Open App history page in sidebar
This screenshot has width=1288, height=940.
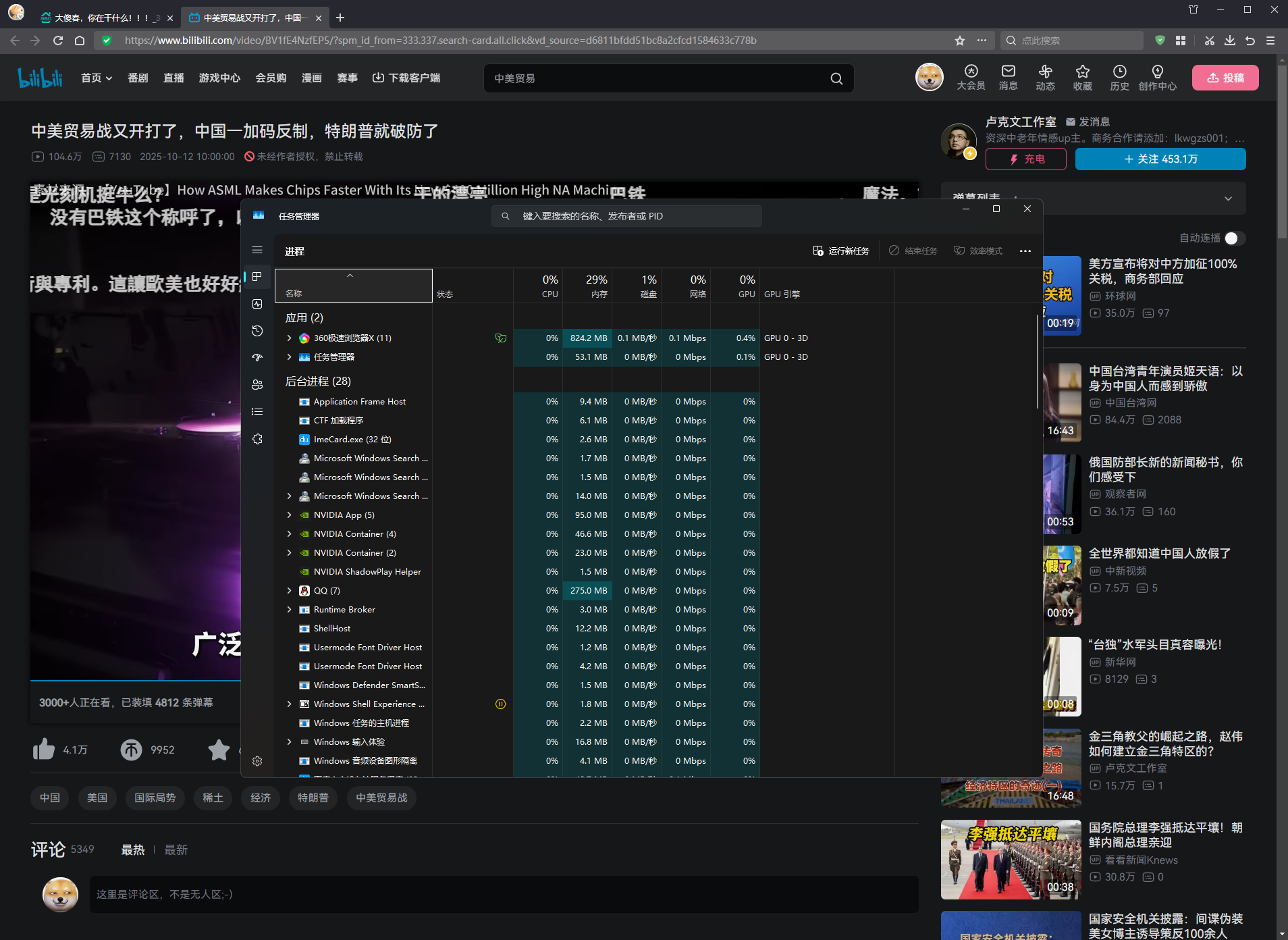tap(257, 331)
